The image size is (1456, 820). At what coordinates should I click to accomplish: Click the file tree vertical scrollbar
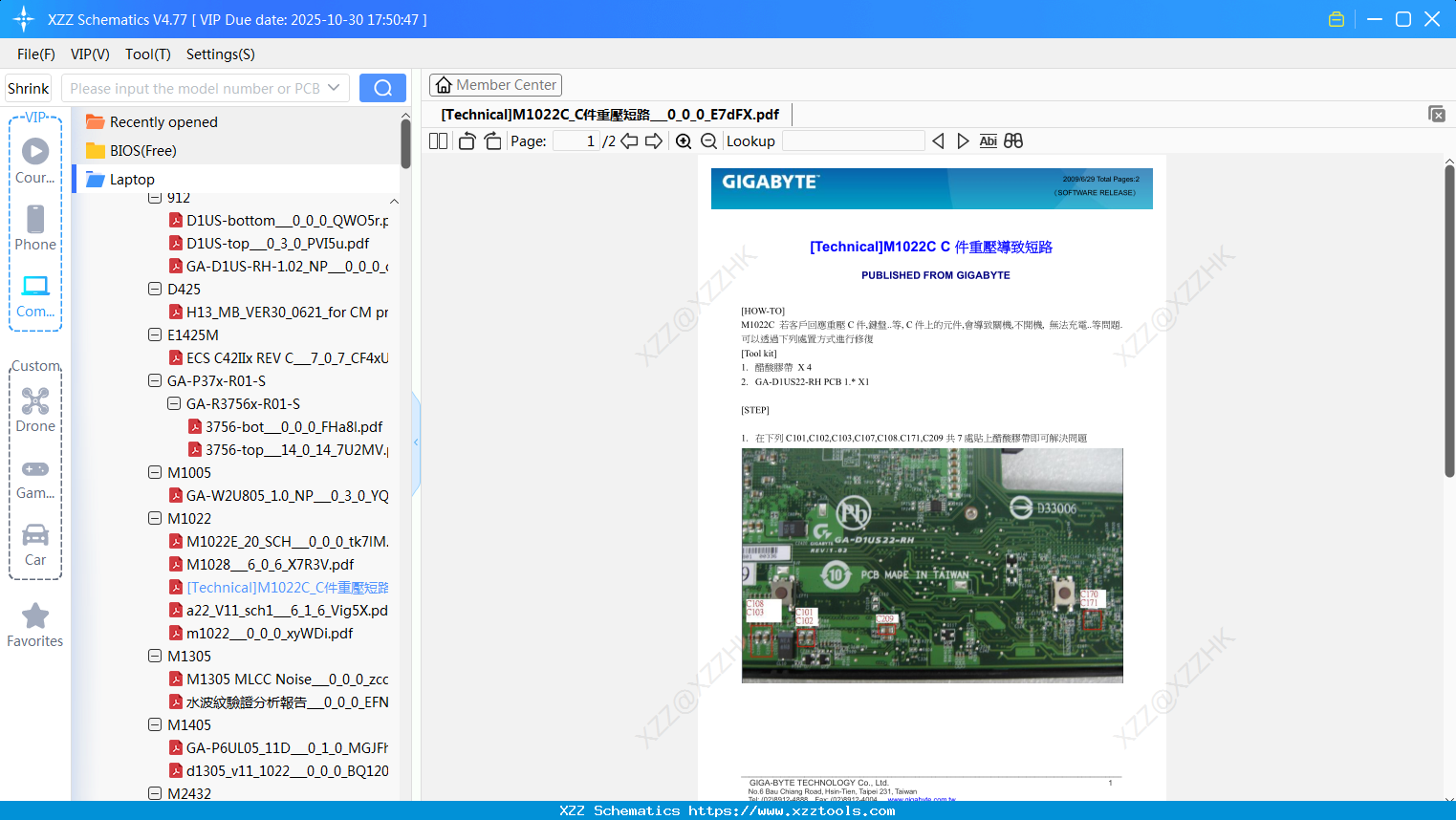point(405,143)
